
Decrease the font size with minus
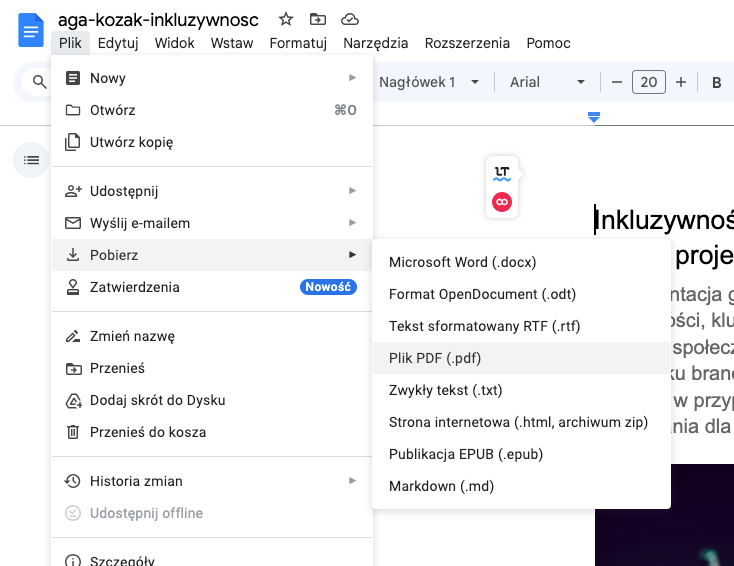617,83
